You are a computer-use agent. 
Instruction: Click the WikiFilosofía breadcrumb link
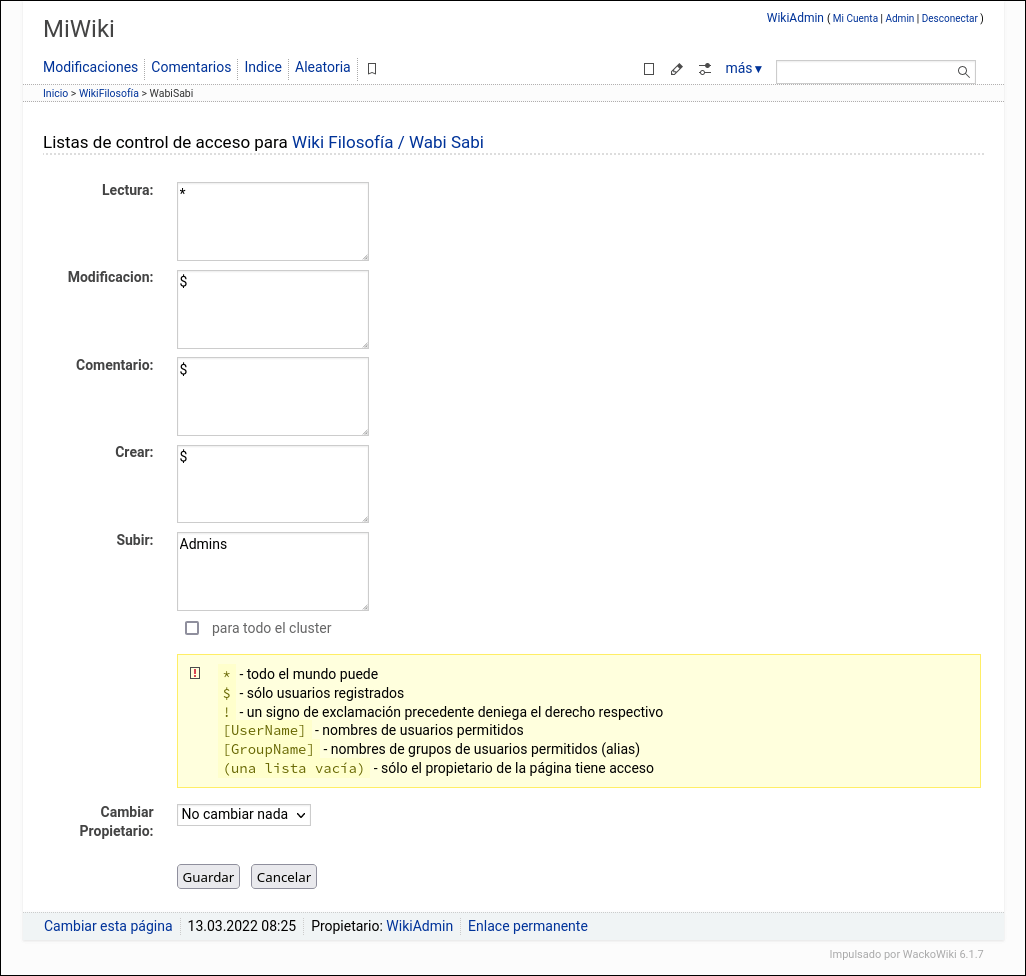click(x=109, y=93)
